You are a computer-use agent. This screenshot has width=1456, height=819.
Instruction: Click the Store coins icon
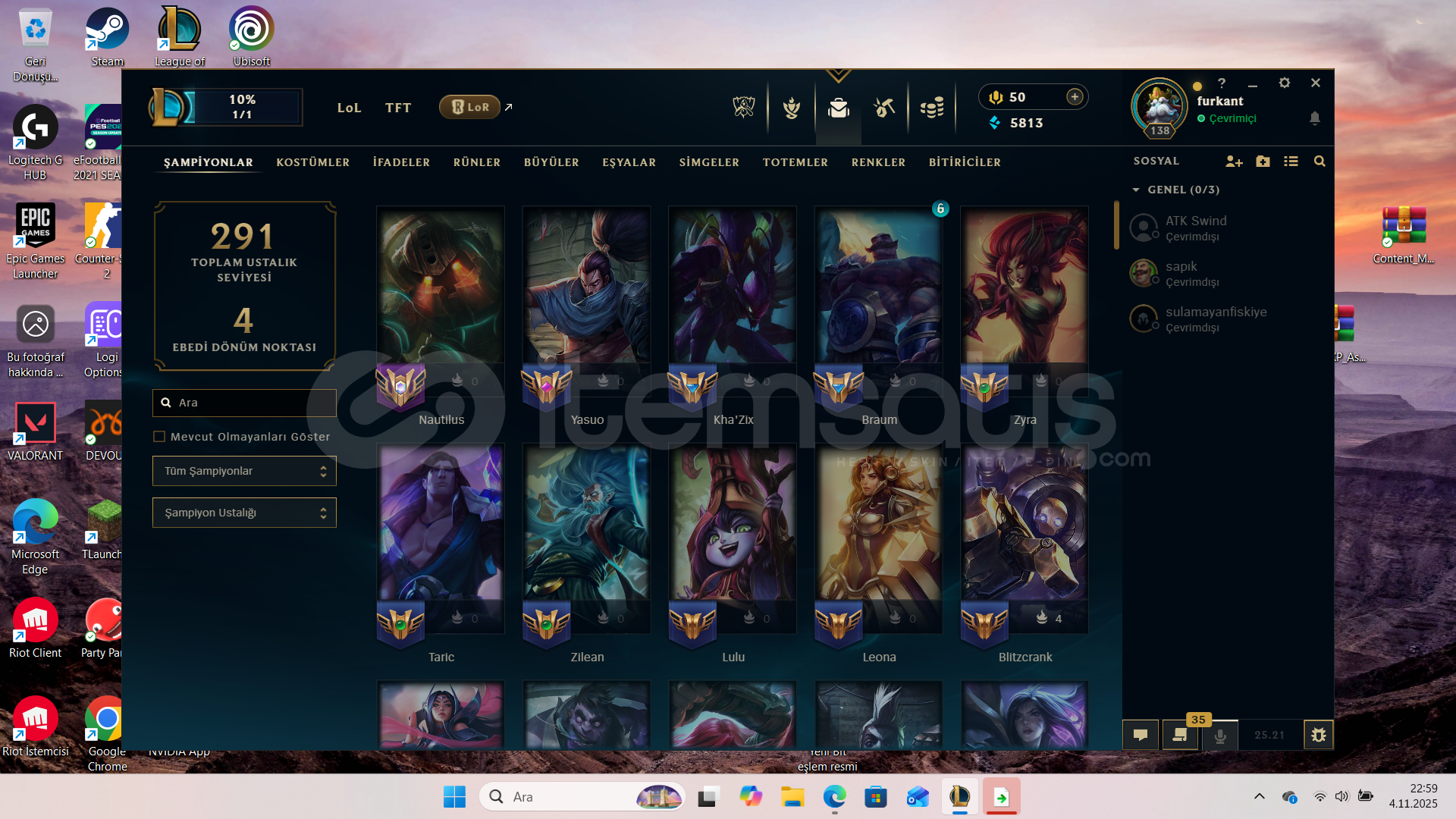coord(932,108)
